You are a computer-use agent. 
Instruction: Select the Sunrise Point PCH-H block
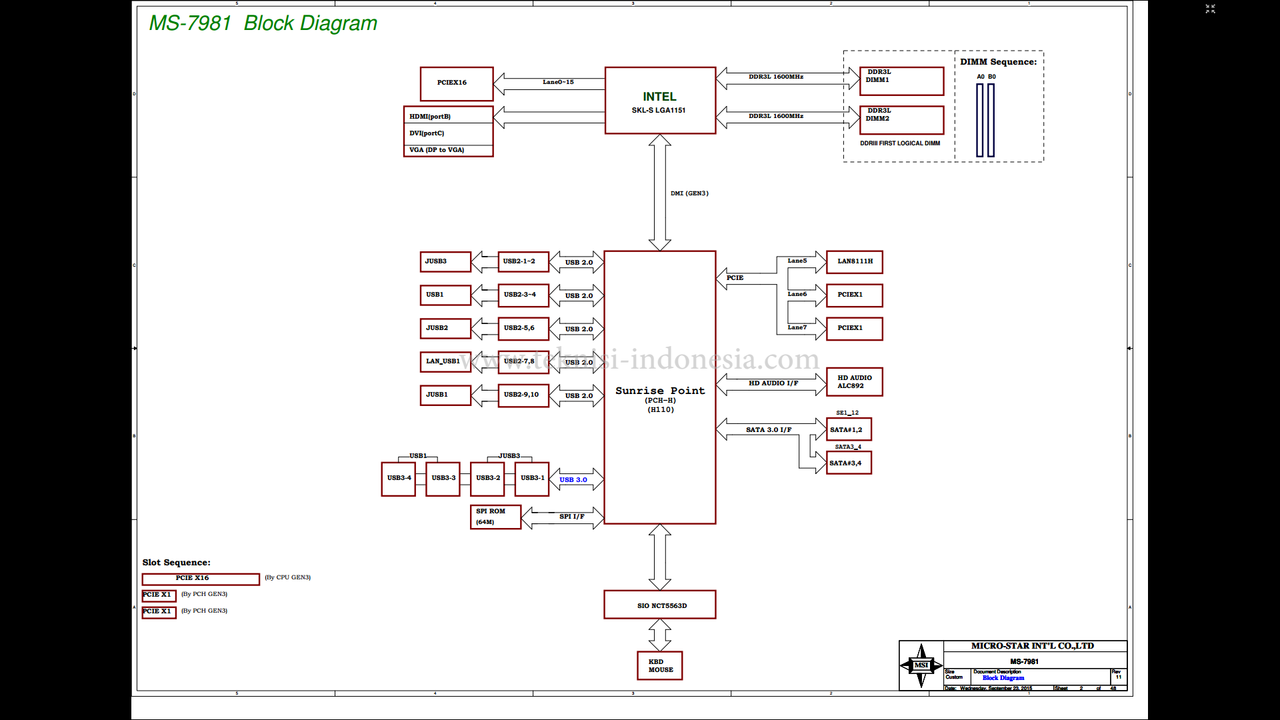(660, 387)
